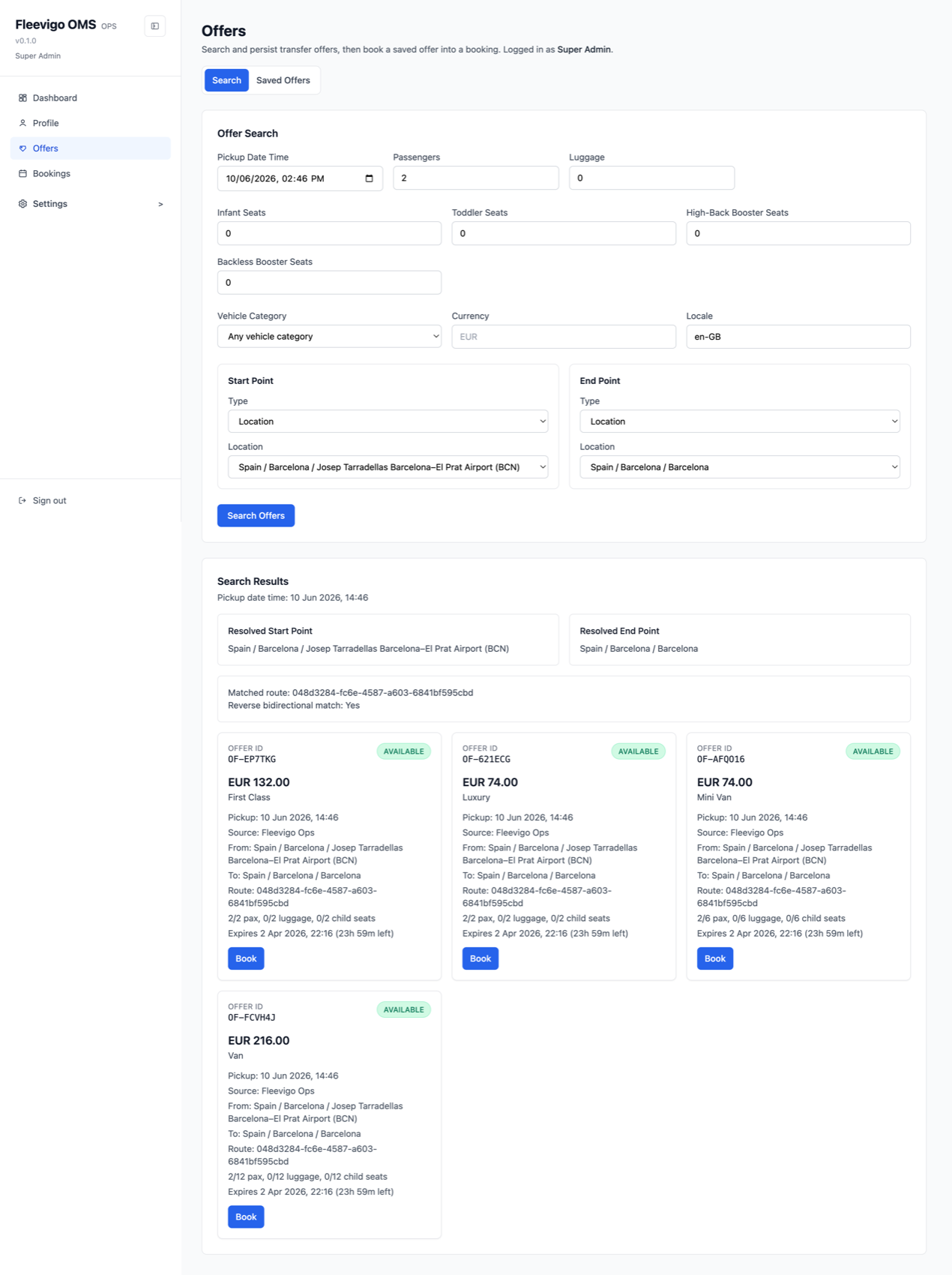This screenshot has width=952, height=1275.
Task: Focus the Locale input field
Action: 798,337
